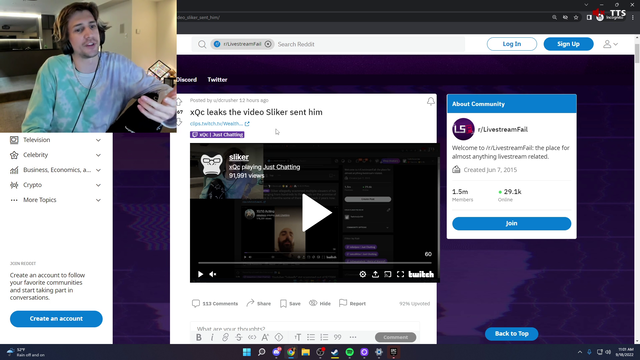Toggle spoiler formatting in comment editor
Viewport: 640px width, 360px height.
(279, 337)
